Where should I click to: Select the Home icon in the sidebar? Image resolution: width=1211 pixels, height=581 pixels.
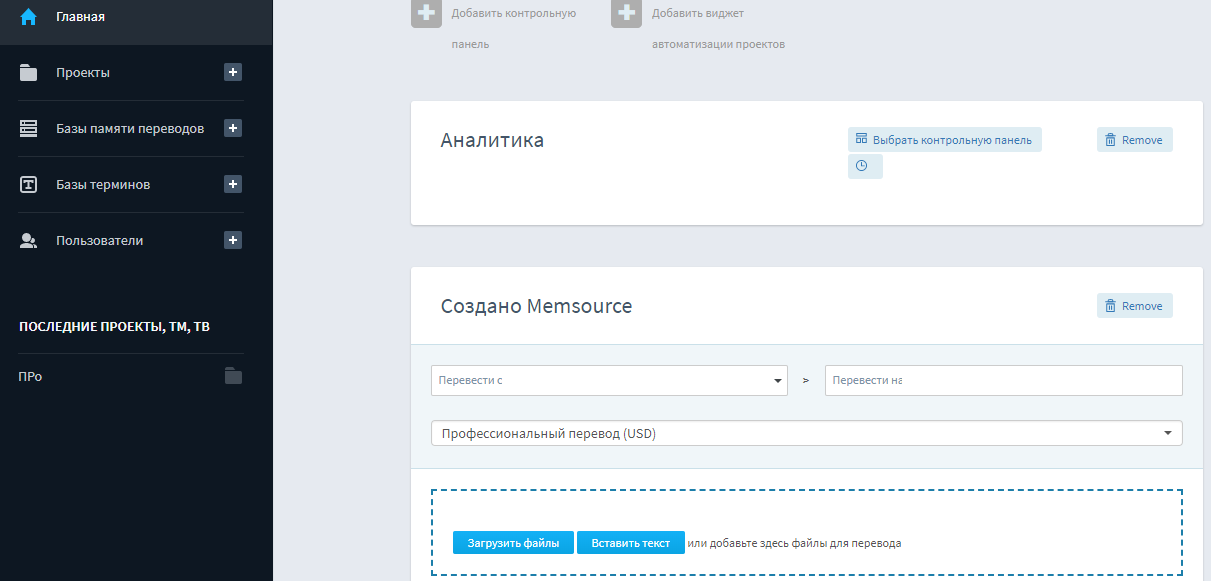pos(28,15)
